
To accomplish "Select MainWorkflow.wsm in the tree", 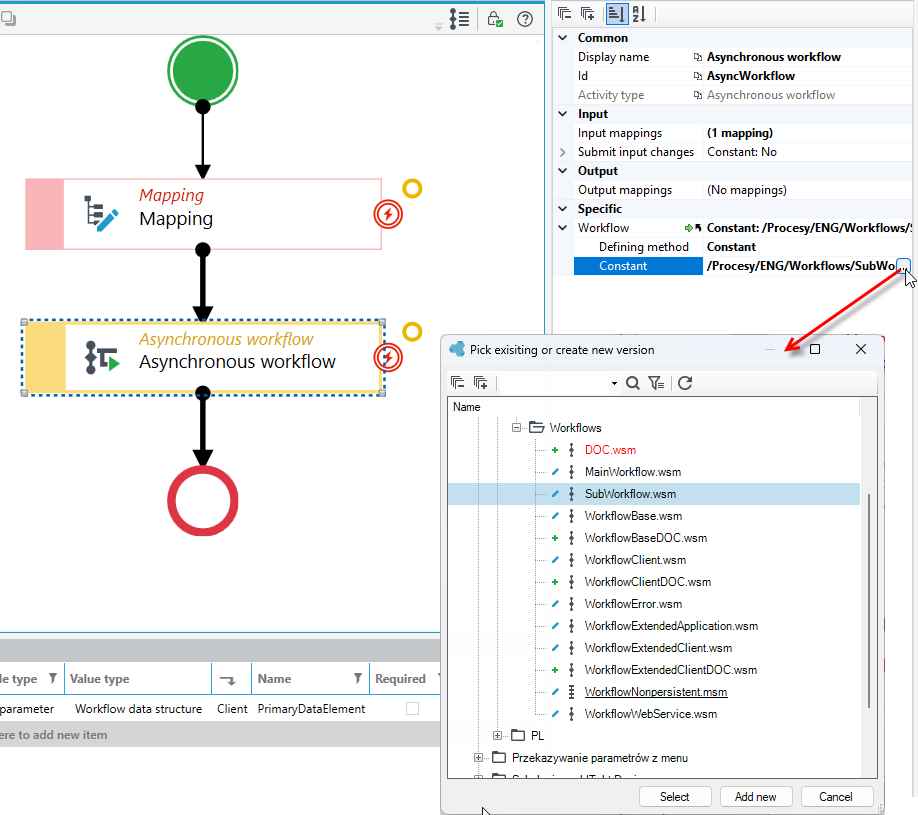I will [x=633, y=472].
